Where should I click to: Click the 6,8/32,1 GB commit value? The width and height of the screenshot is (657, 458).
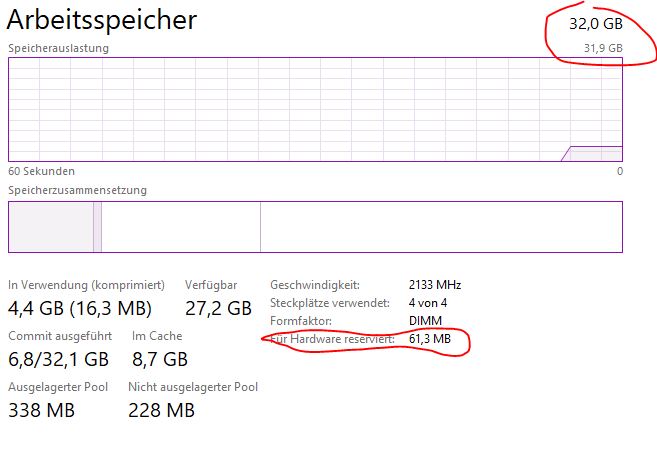click(x=58, y=359)
